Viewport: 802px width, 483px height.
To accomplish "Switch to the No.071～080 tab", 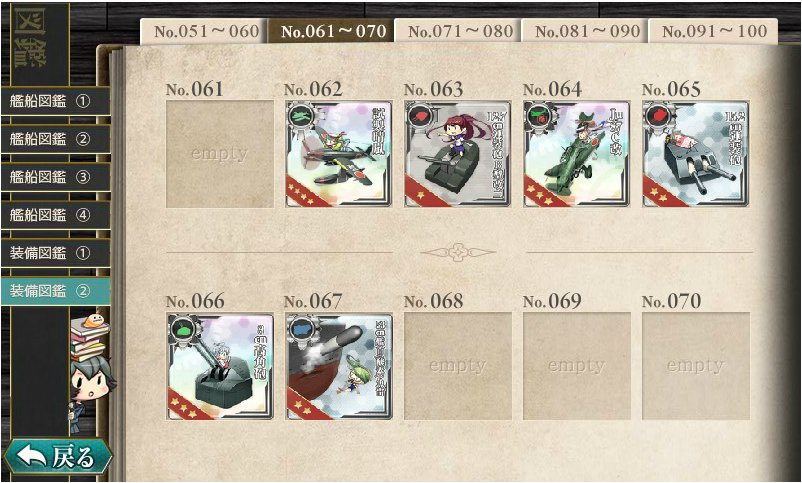I will click(x=458, y=31).
